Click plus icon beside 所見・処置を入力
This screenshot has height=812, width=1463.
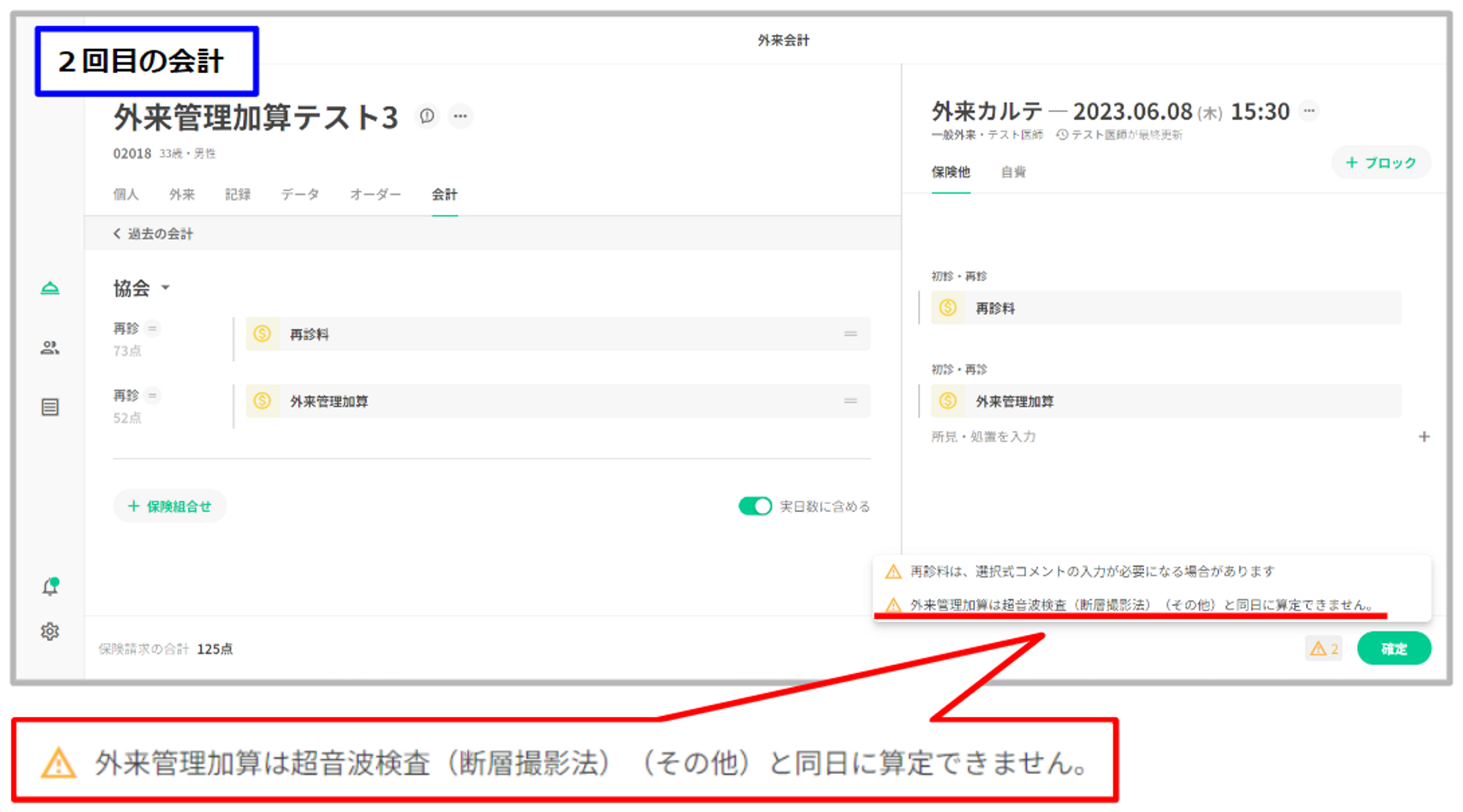click(1423, 437)
